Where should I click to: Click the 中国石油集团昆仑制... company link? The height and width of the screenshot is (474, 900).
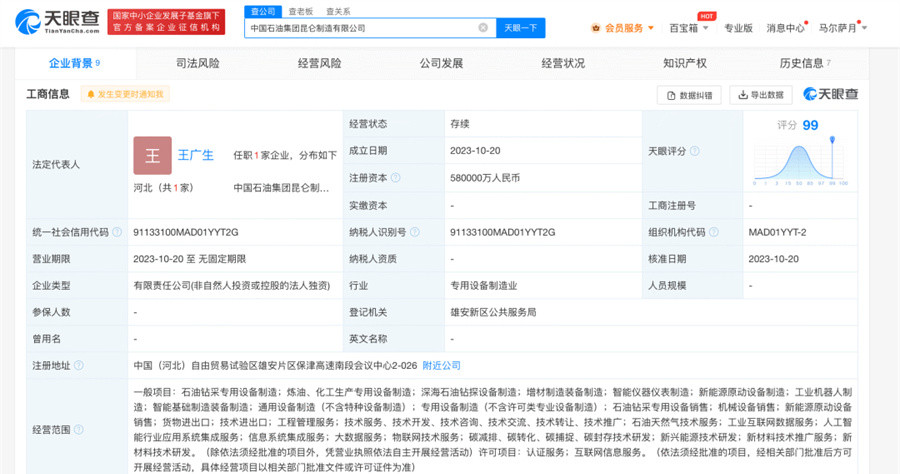[281, 188]
